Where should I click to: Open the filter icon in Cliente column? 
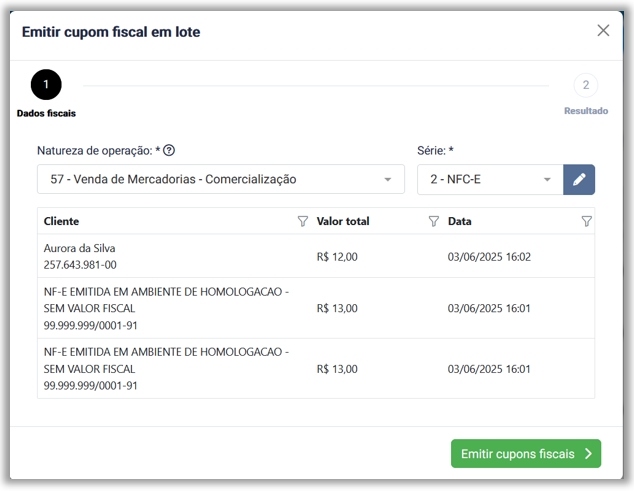pos(303,221)
